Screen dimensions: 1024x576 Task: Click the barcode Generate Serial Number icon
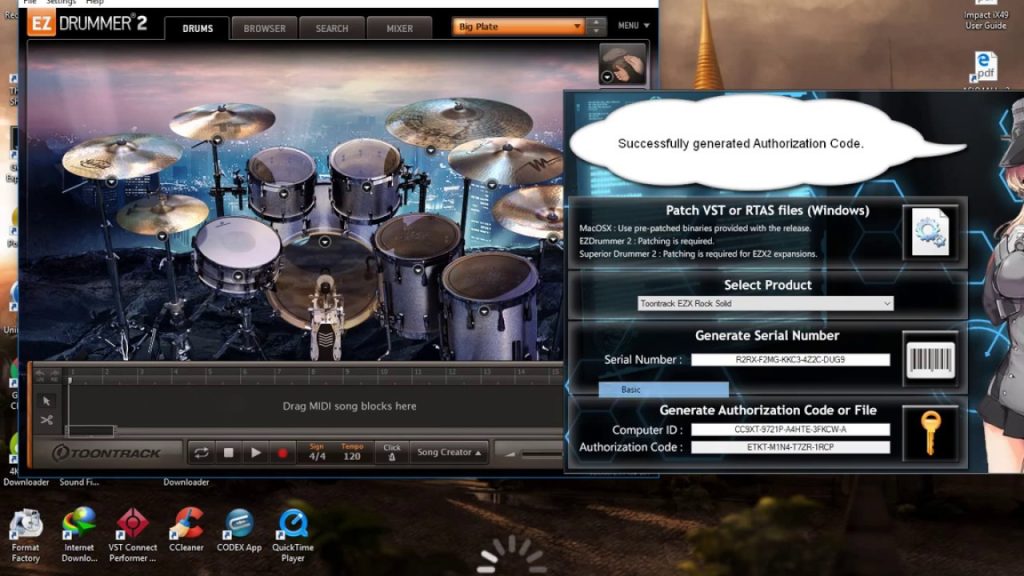[930, 359]
